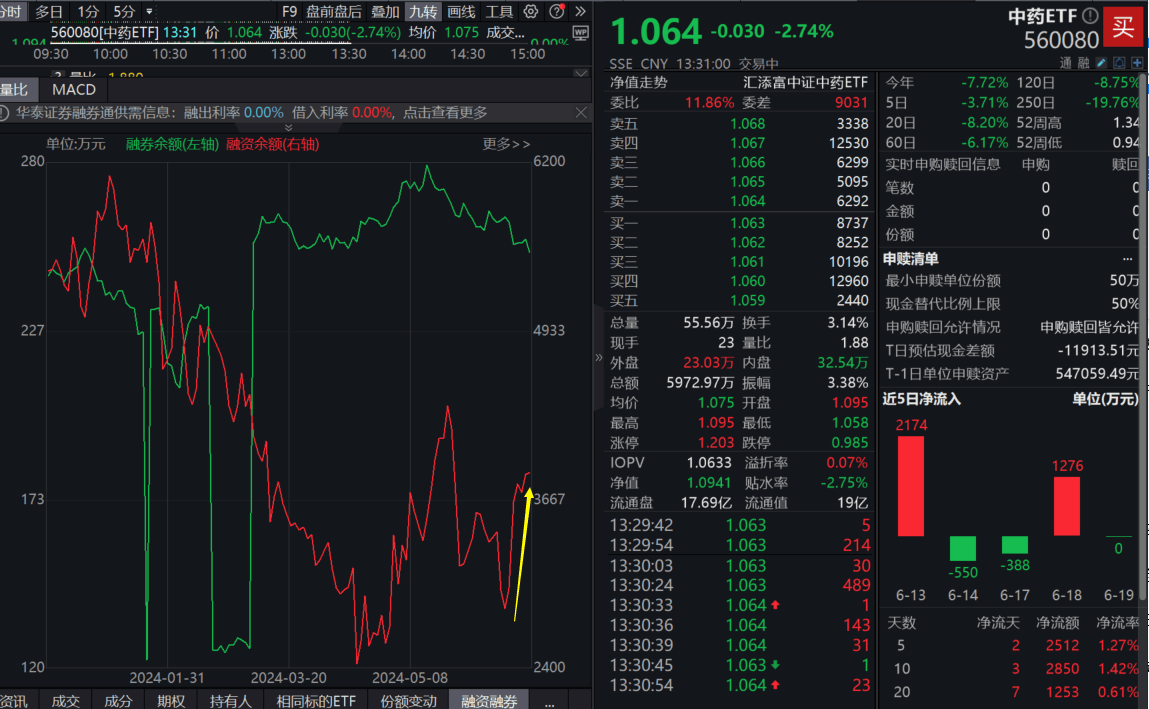Screen dimensions: 1149x709
Task: Click the WP monitor icon
Action: tap(580, 33)
